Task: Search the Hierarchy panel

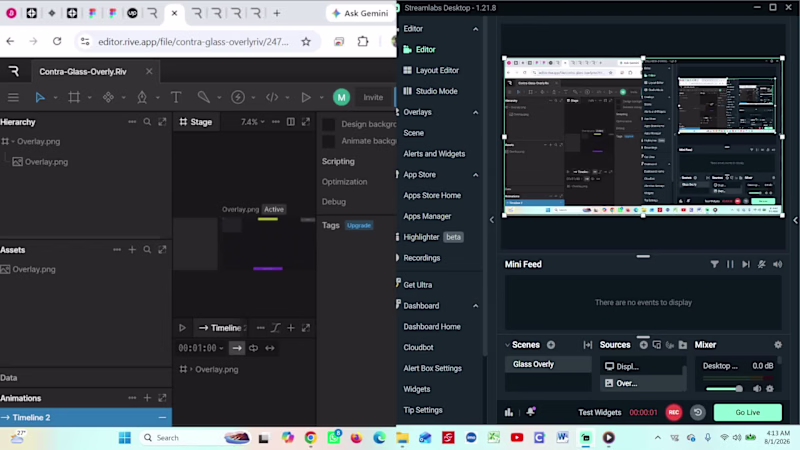Action: (147, 122)
